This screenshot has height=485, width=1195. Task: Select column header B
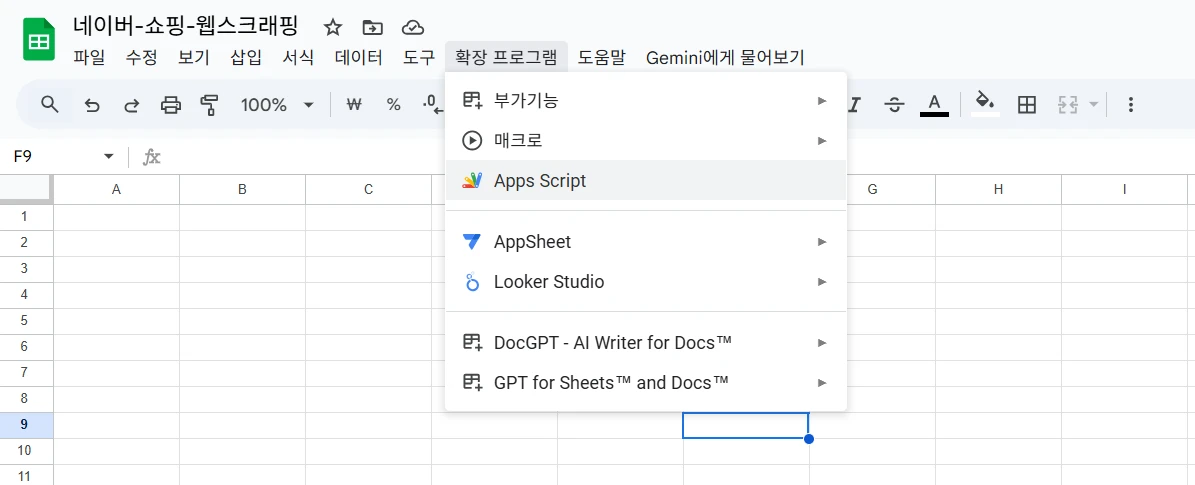(x=242, y=189)
